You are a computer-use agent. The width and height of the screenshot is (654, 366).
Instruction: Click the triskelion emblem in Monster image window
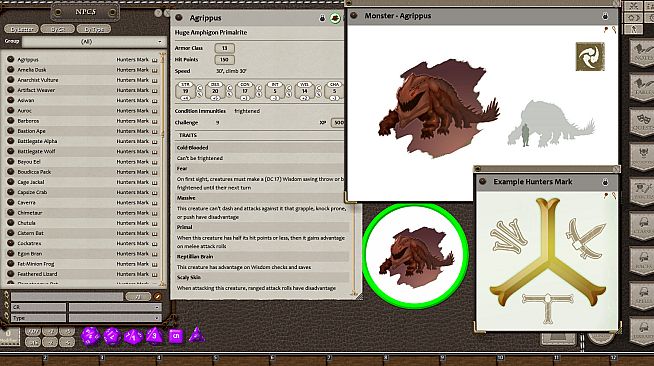590,56
